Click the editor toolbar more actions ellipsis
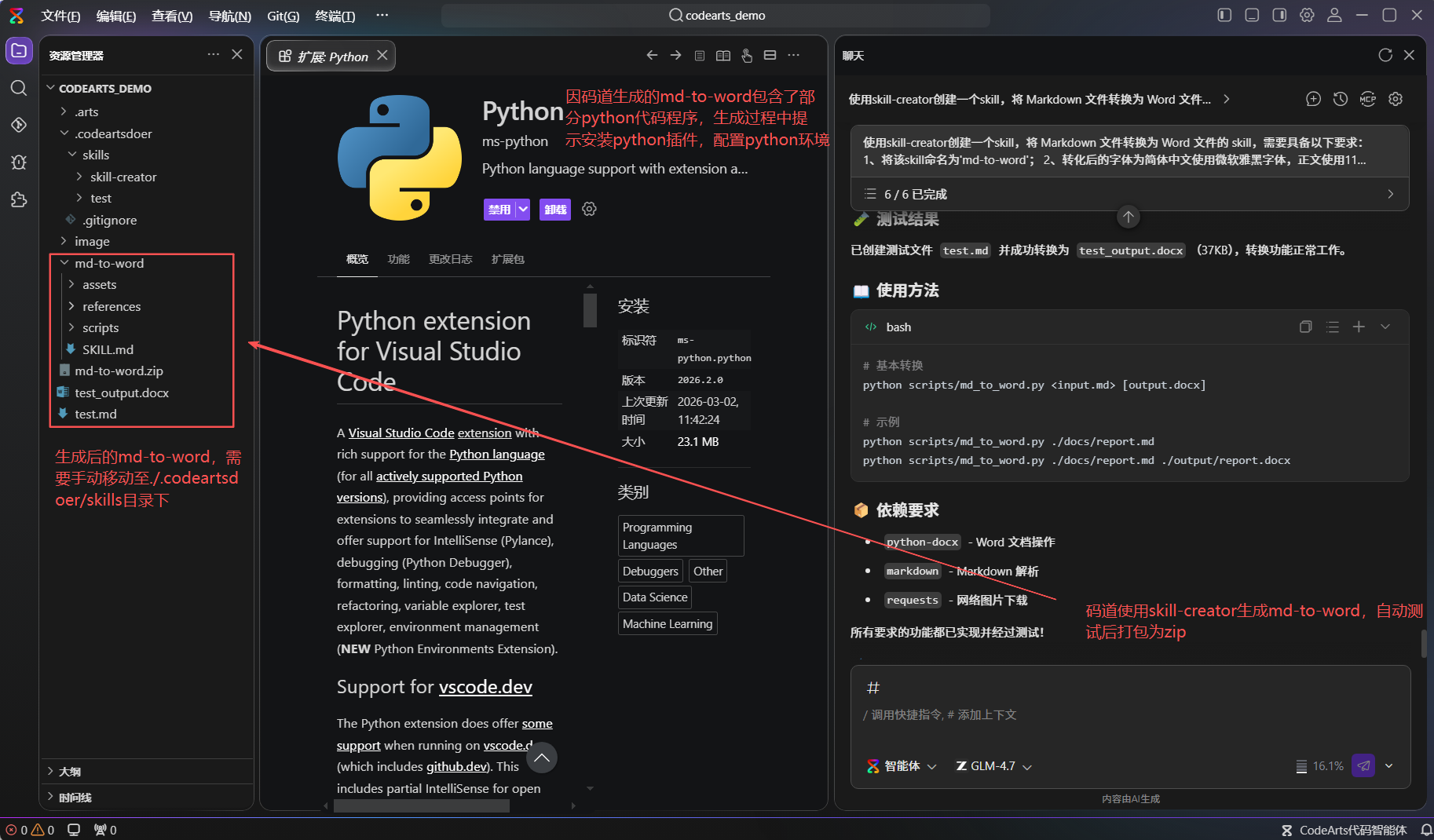 793,55
